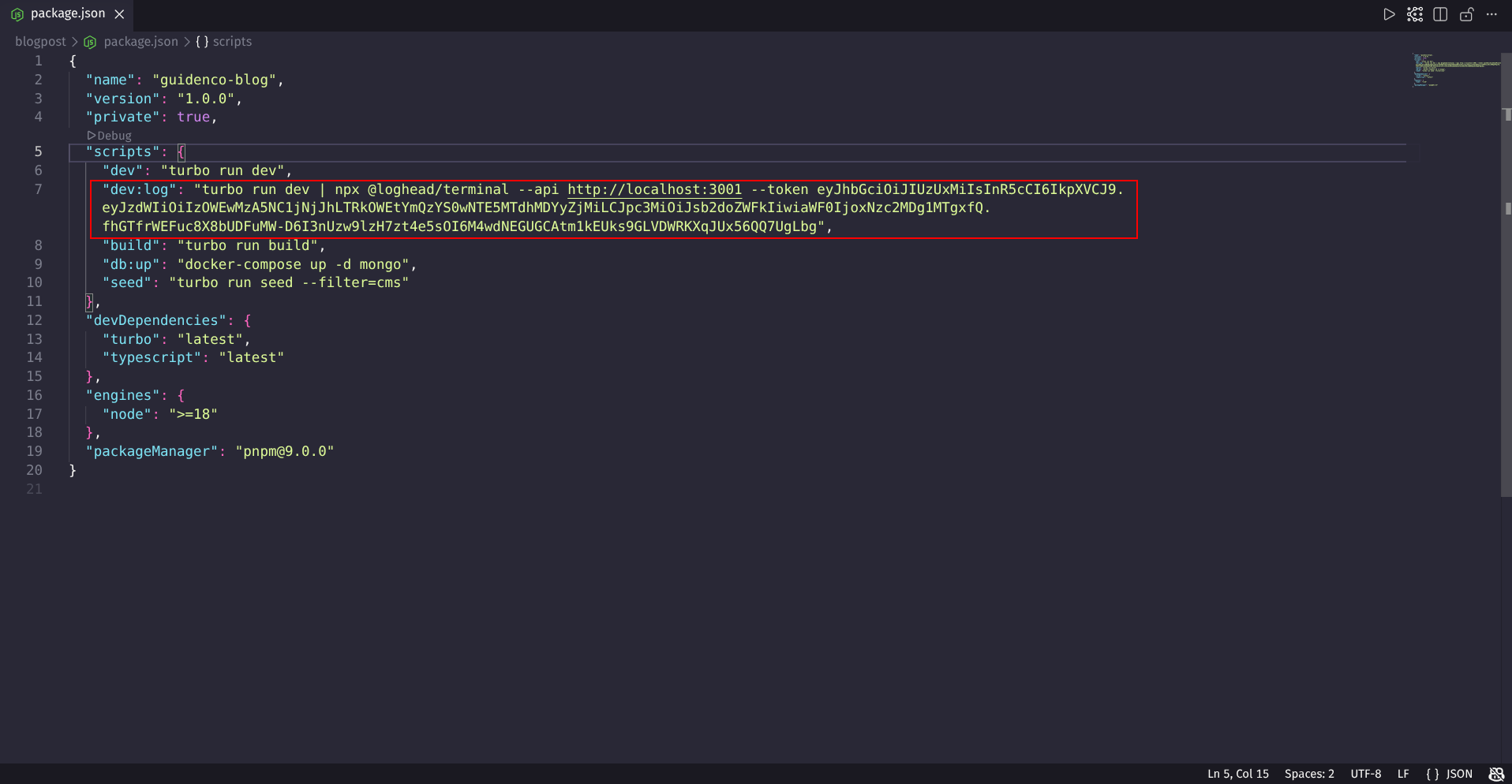This screenshot has height=784, width=1512.
Task: Open the dependency graph view icon
Action: pos(1415,14)
